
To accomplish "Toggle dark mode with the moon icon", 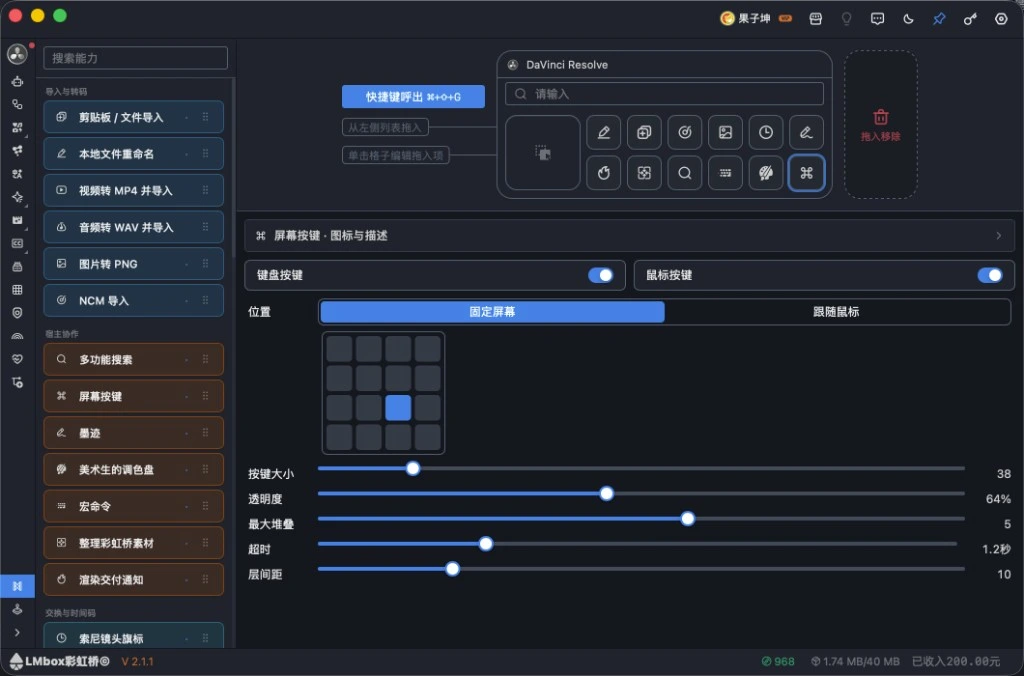I will pos(908,19).
